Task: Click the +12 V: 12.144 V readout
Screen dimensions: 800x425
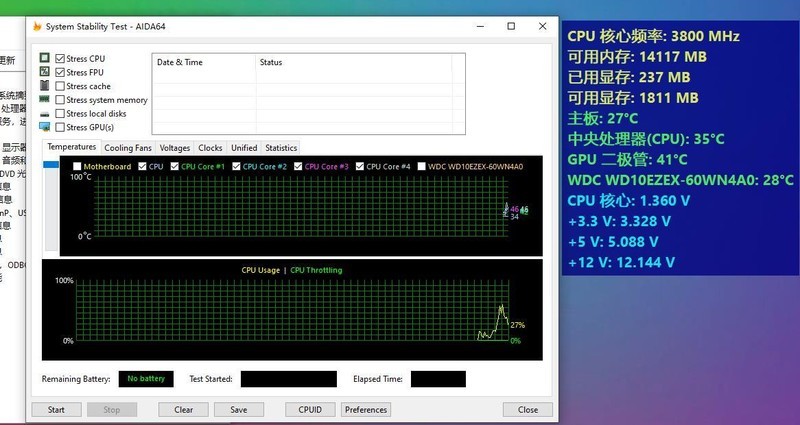Action: [x=621, y=263]
